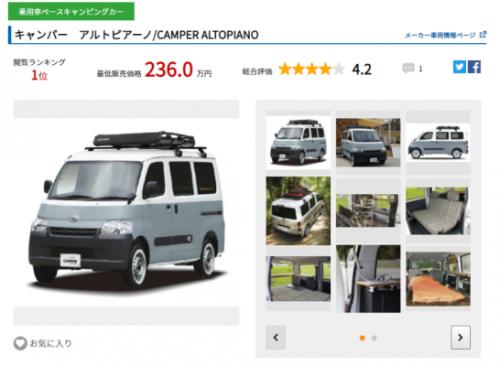Toggle the heart favorite icon

[x=20, y=343]
